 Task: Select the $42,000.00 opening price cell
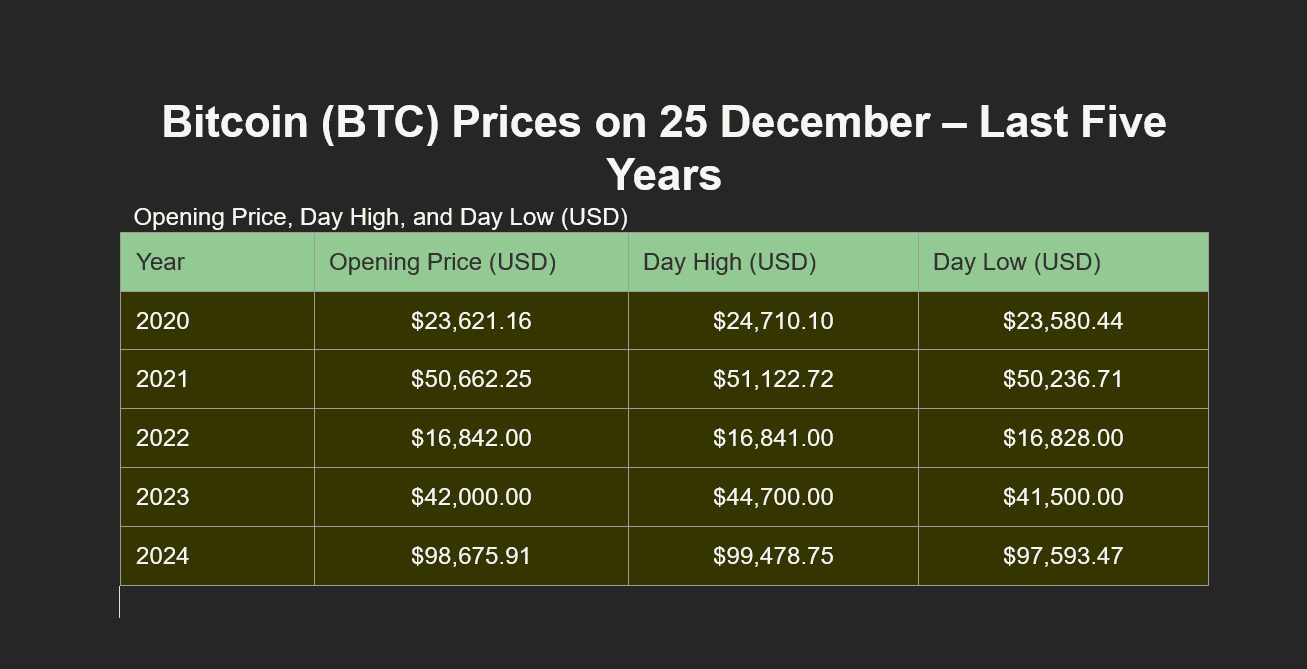471,497
